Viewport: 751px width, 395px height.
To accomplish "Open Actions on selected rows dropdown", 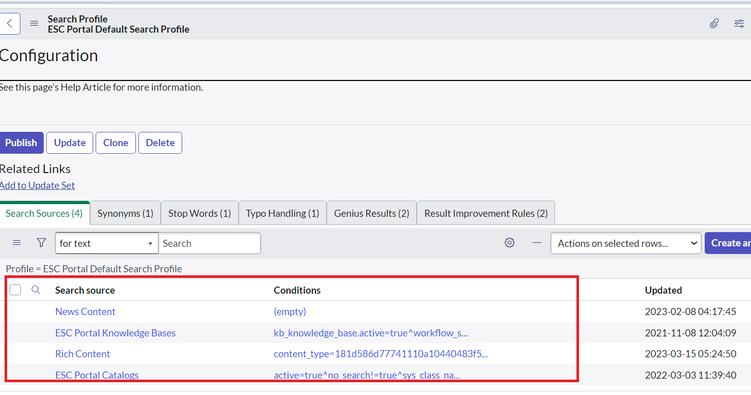I will [626, 243].
